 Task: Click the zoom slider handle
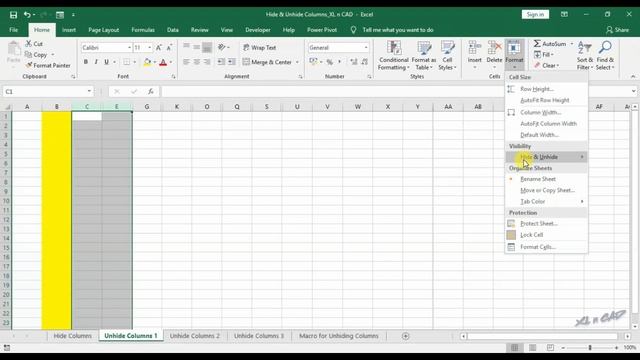pos(590,347)
